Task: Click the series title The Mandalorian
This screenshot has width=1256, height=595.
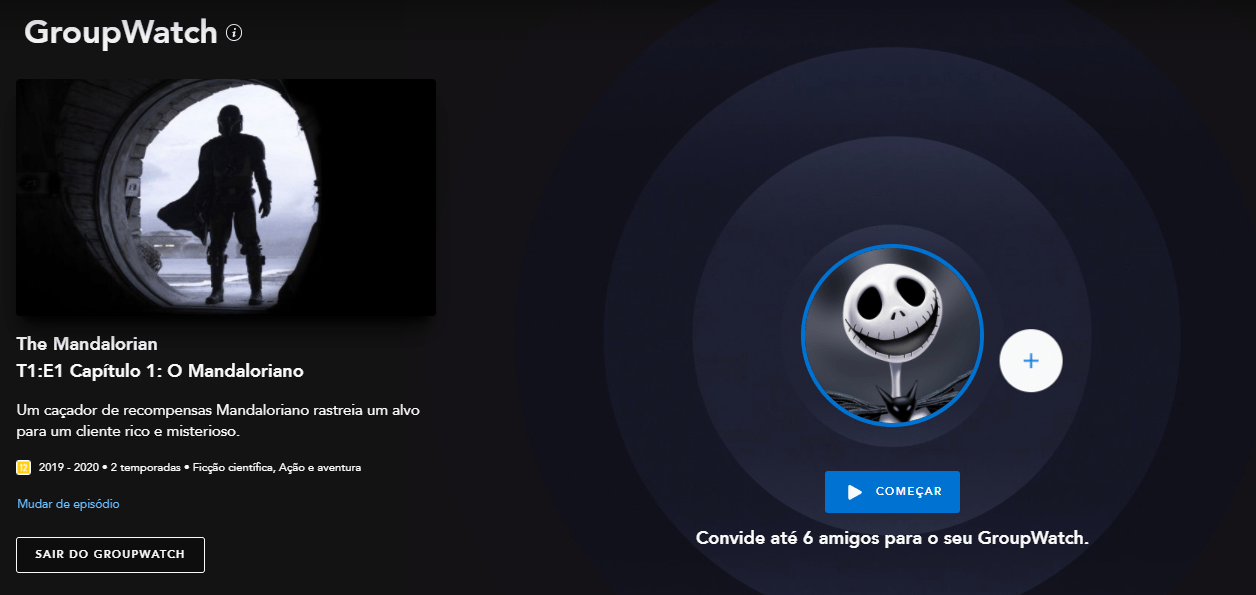Action: [x=87, y=345]
